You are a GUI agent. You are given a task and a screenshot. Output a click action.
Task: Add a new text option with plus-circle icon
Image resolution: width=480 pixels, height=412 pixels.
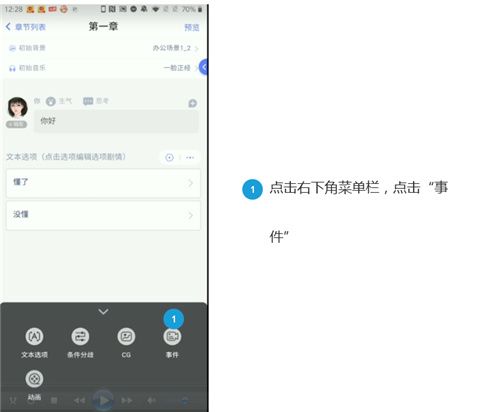tap(169, 157)
